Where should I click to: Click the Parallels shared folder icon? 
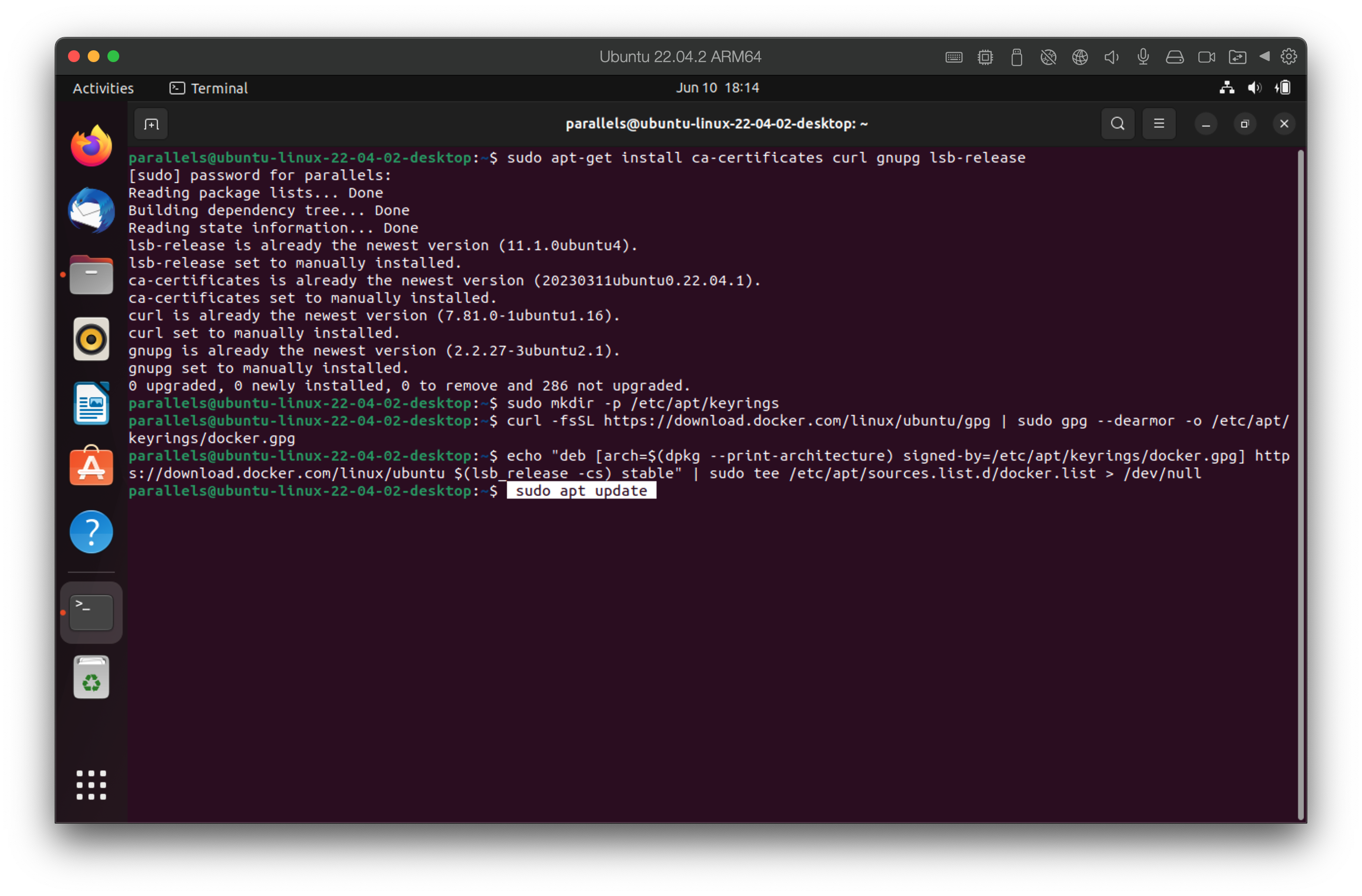click(x=1237, y=57)
